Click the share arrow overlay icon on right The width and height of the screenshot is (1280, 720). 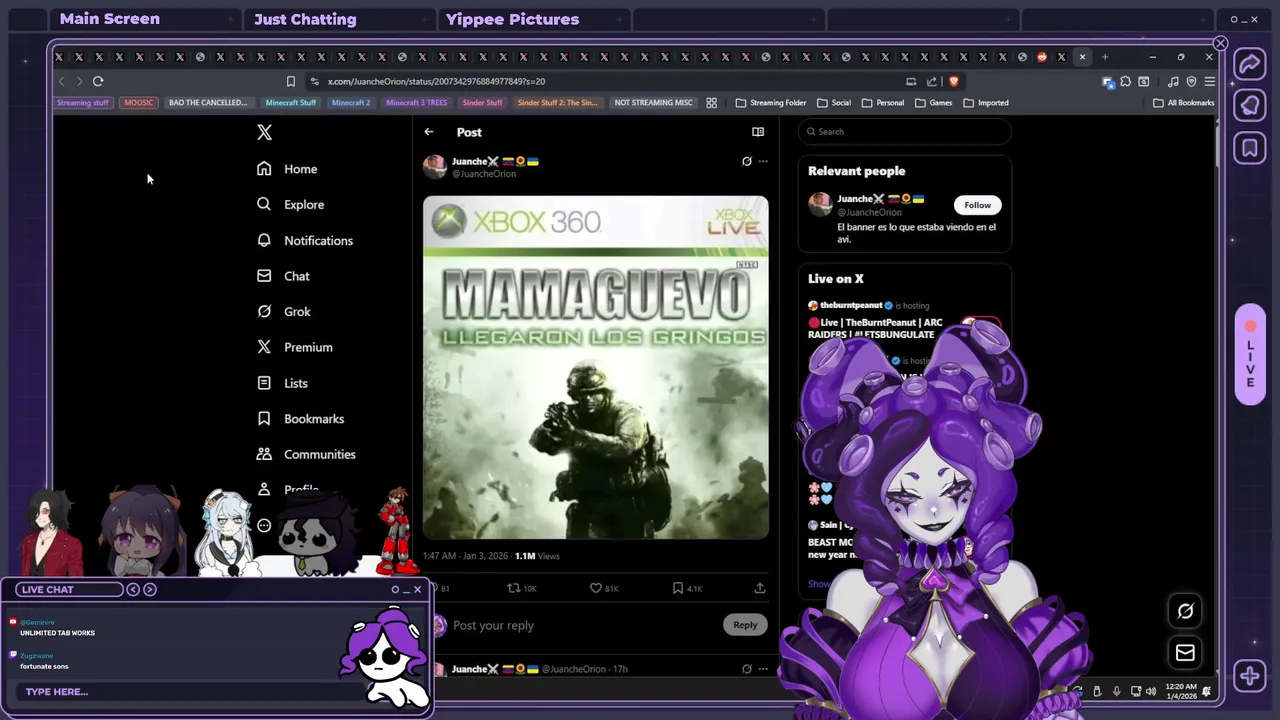[x=1249, y=65]
